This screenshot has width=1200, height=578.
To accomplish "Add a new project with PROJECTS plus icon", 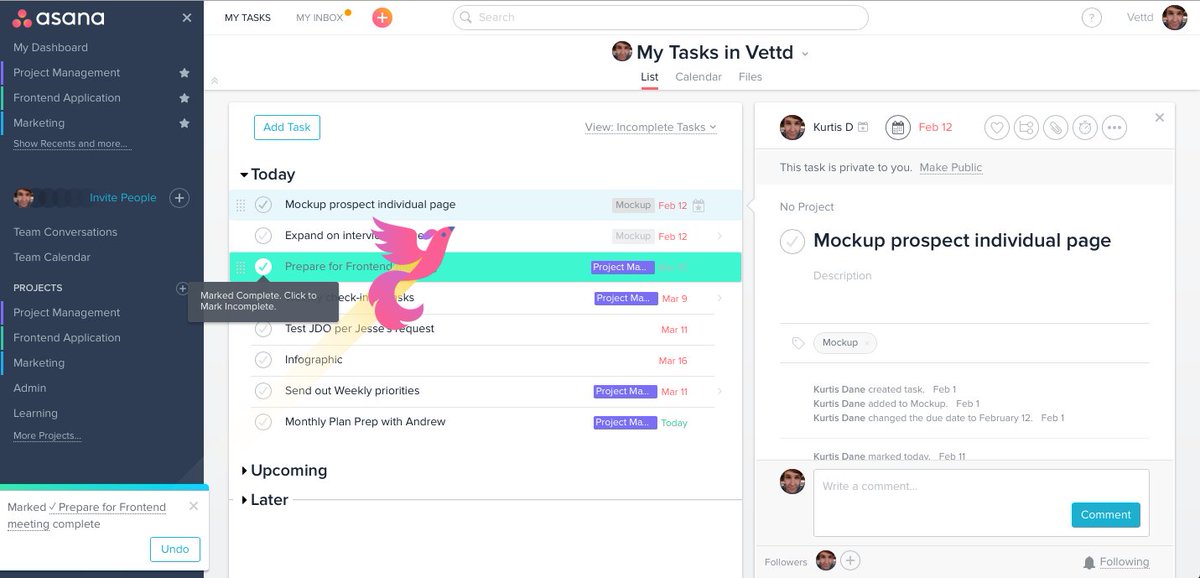I will coord(182,288).
